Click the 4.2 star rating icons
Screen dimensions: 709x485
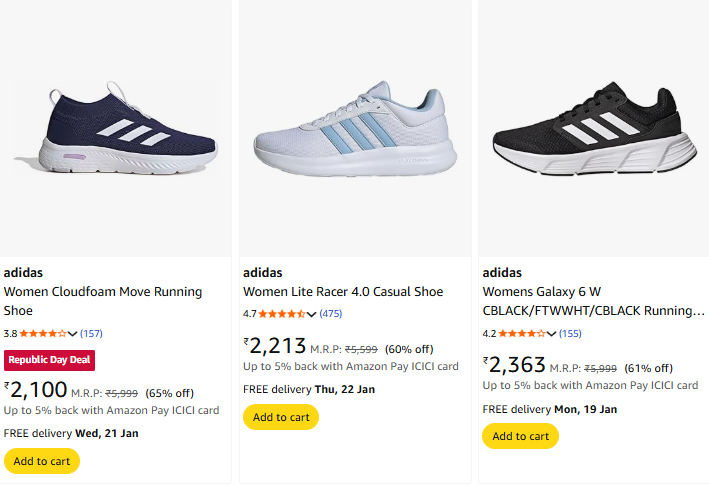click(x=521, y=333)
